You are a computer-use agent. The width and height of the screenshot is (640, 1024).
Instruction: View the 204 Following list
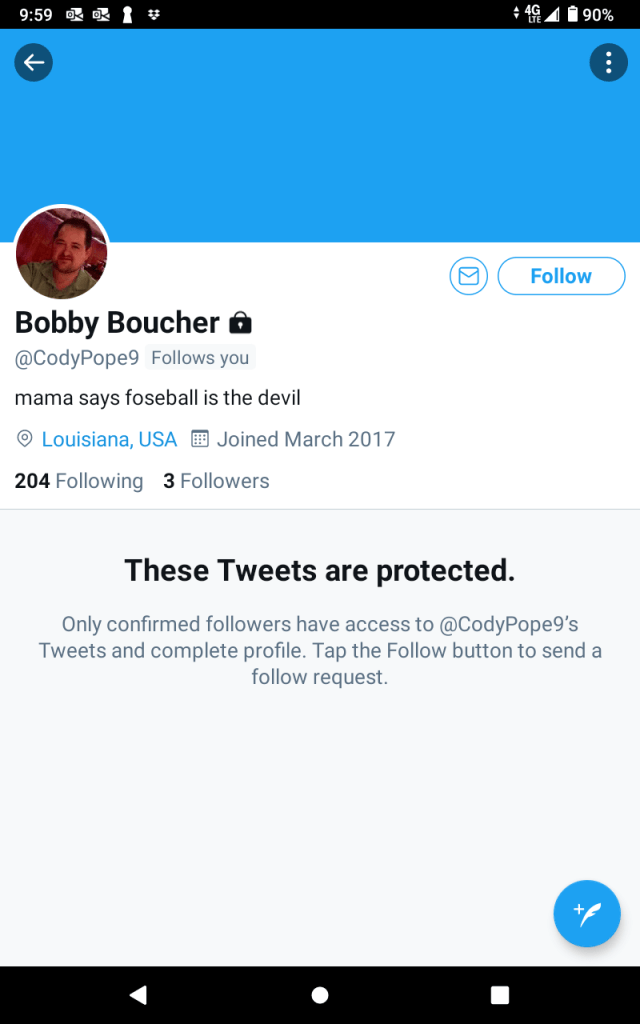79,481
